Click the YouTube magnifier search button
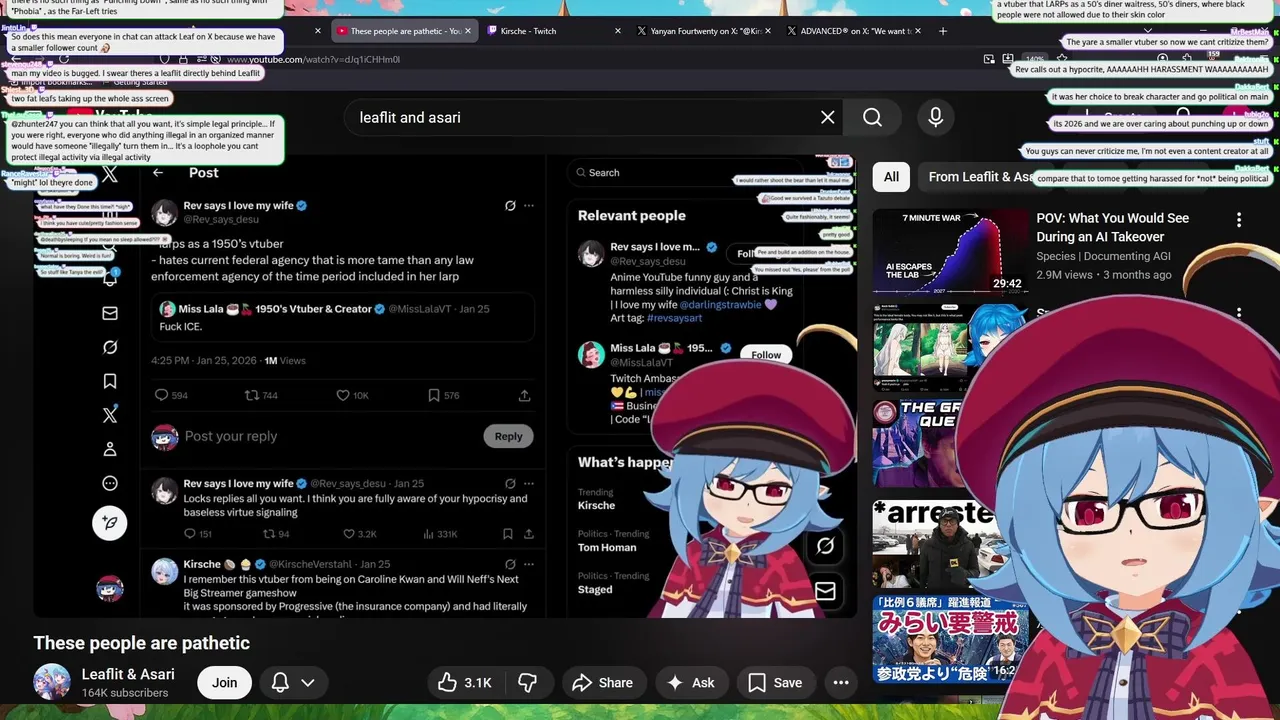1280x720 pixels. point(872,118)
